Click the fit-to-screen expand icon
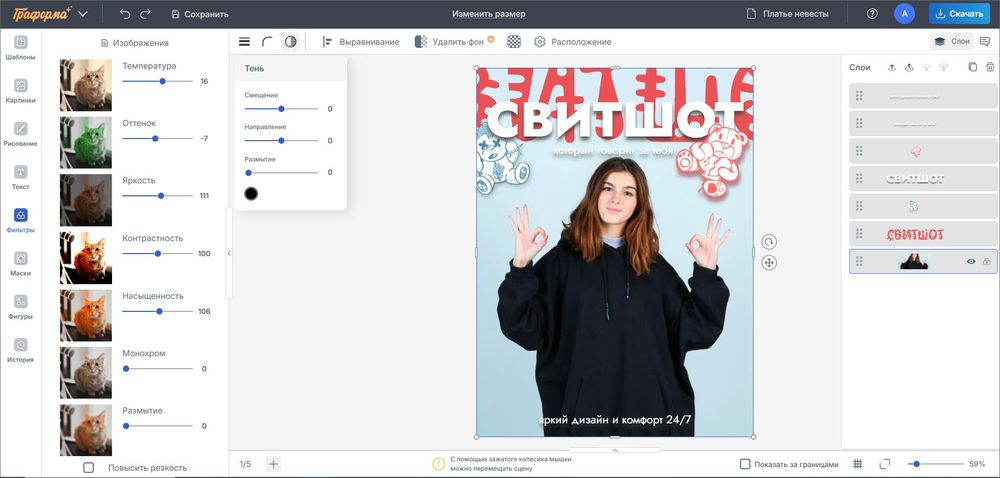The width and height of the screenshot is (1000, 478). point(885,464)
